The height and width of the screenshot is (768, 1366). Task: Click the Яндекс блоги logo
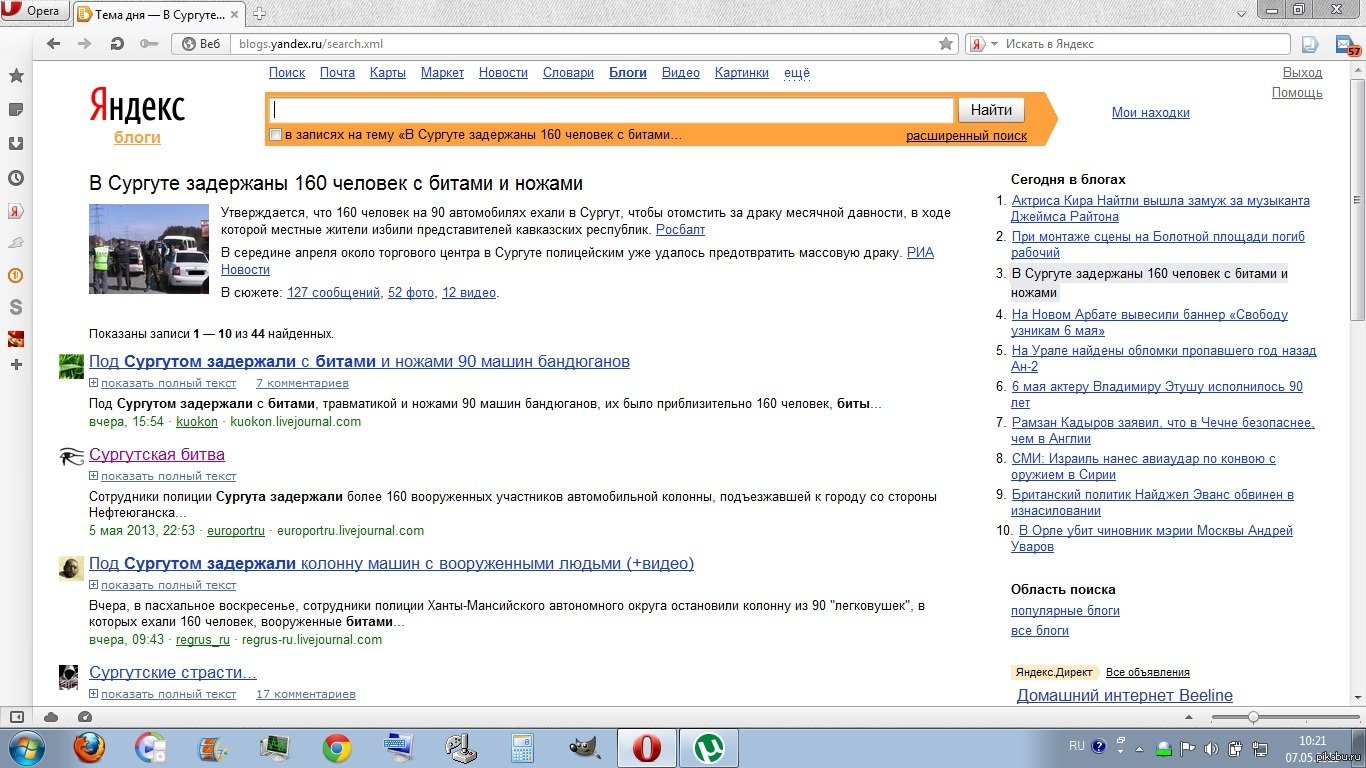pos(137,117)
